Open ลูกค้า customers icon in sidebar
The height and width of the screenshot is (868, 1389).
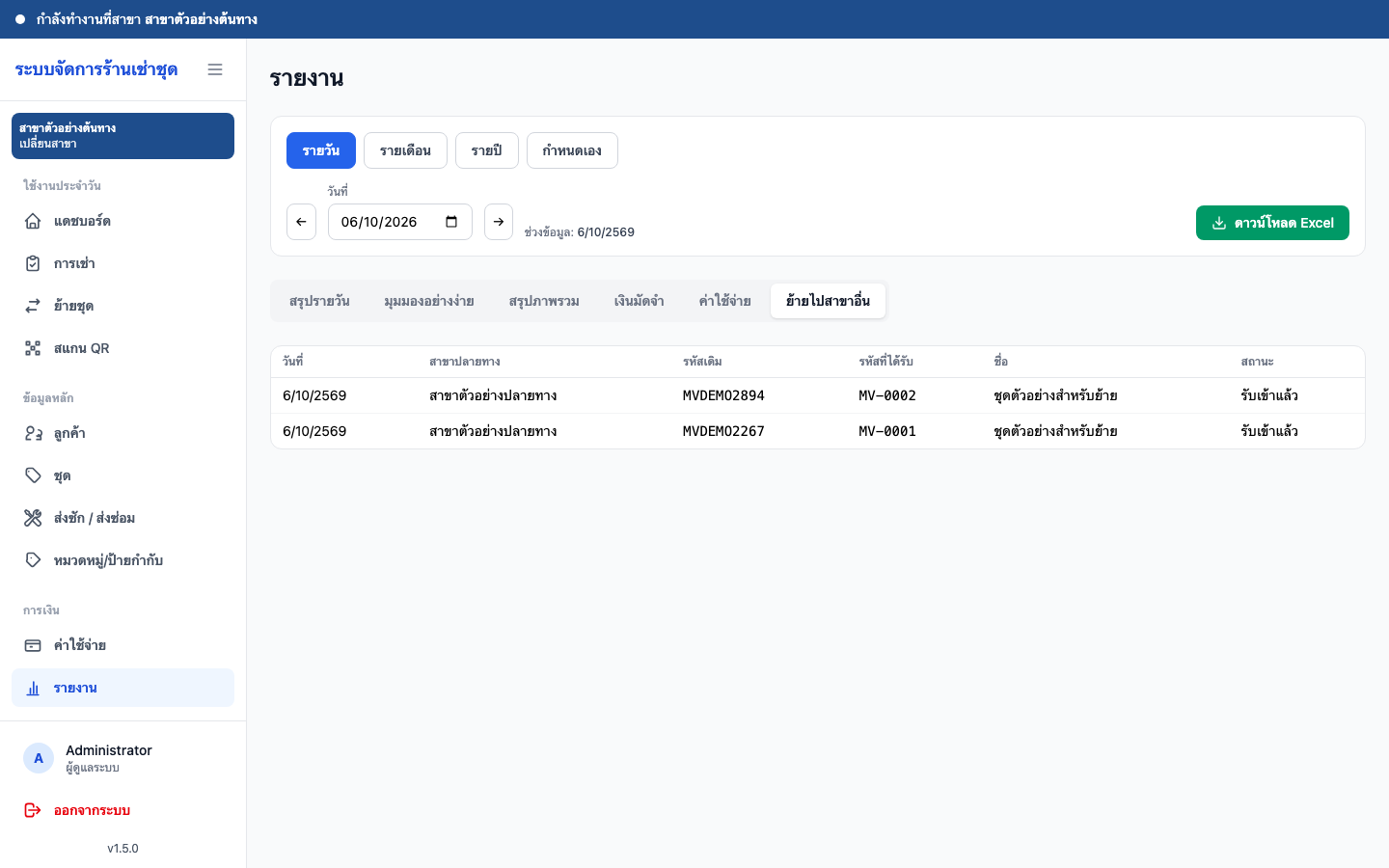33,433
